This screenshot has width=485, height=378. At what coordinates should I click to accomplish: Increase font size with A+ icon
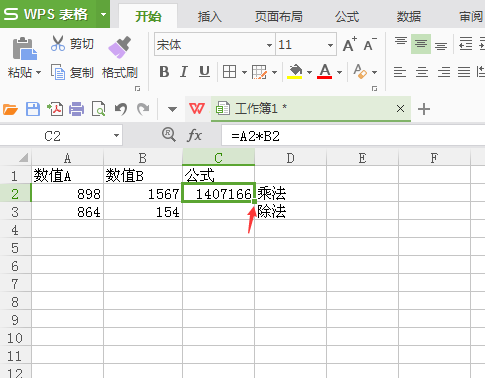point(350,44)
